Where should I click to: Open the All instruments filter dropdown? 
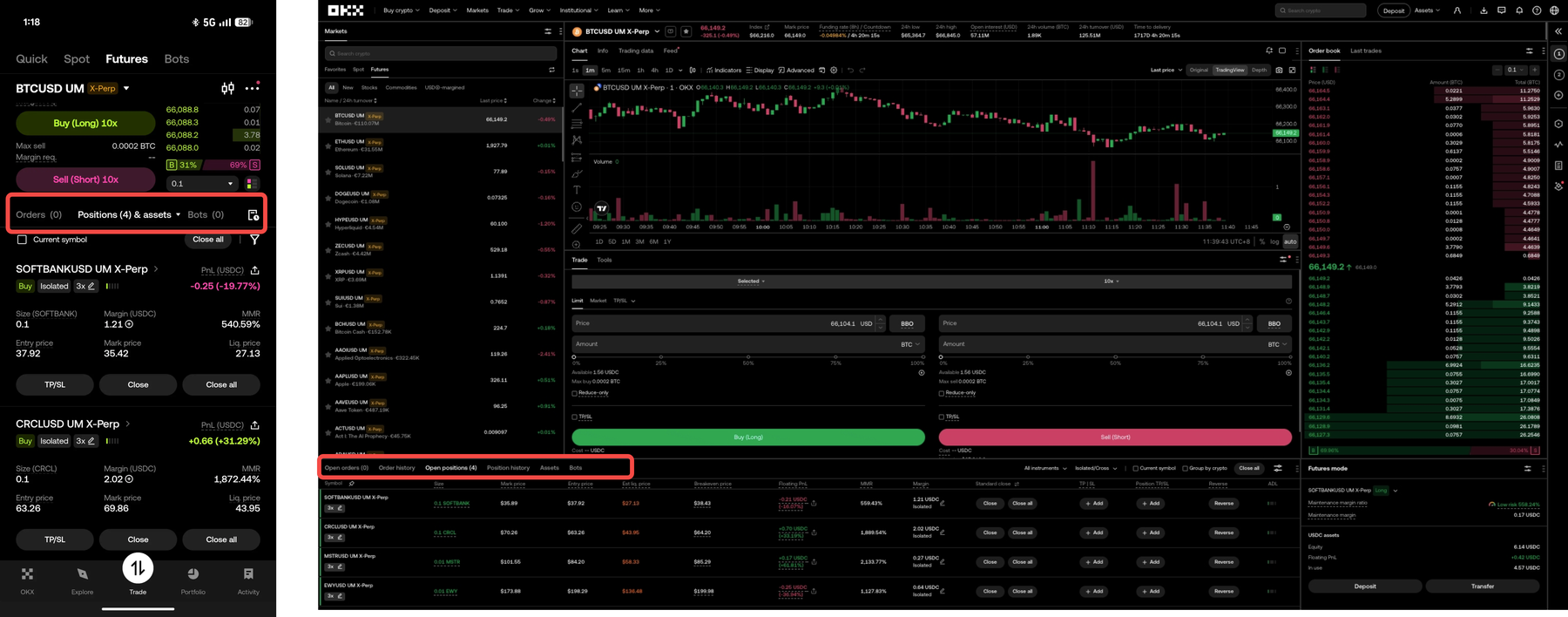1045,468
